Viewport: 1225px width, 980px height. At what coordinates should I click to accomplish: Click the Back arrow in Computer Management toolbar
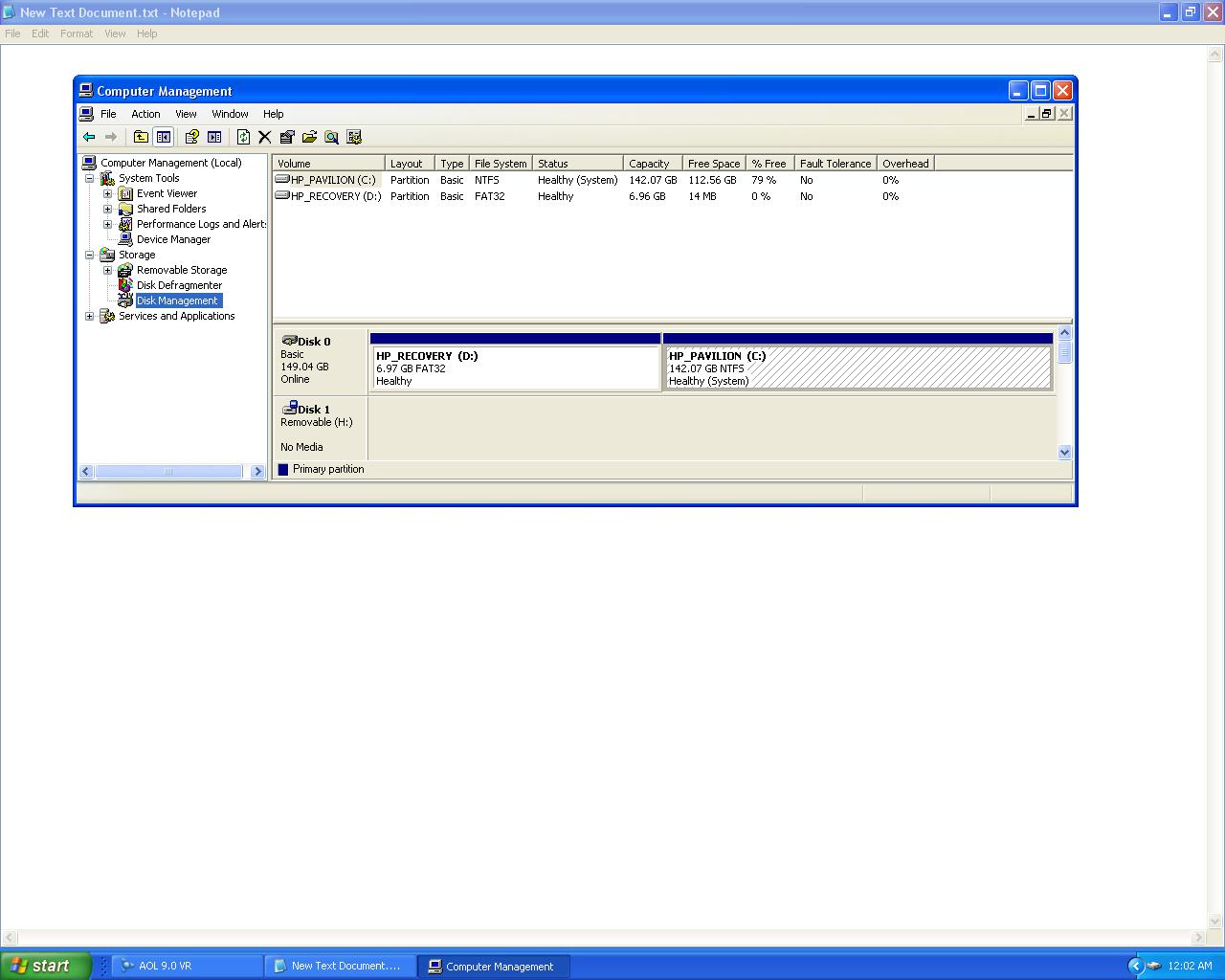click(x=89, y=137)
